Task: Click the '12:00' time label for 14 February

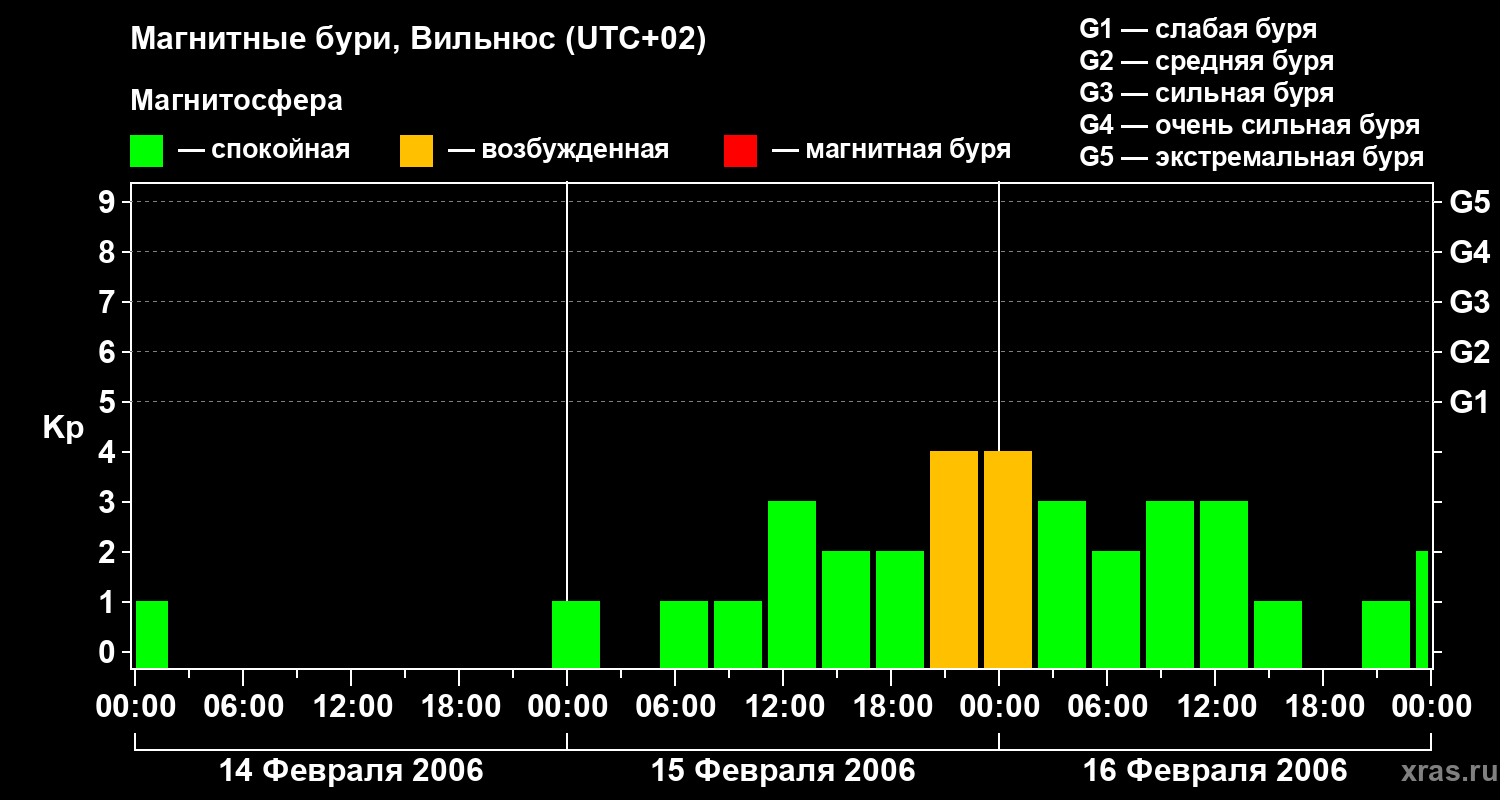Action: [351, 707]
